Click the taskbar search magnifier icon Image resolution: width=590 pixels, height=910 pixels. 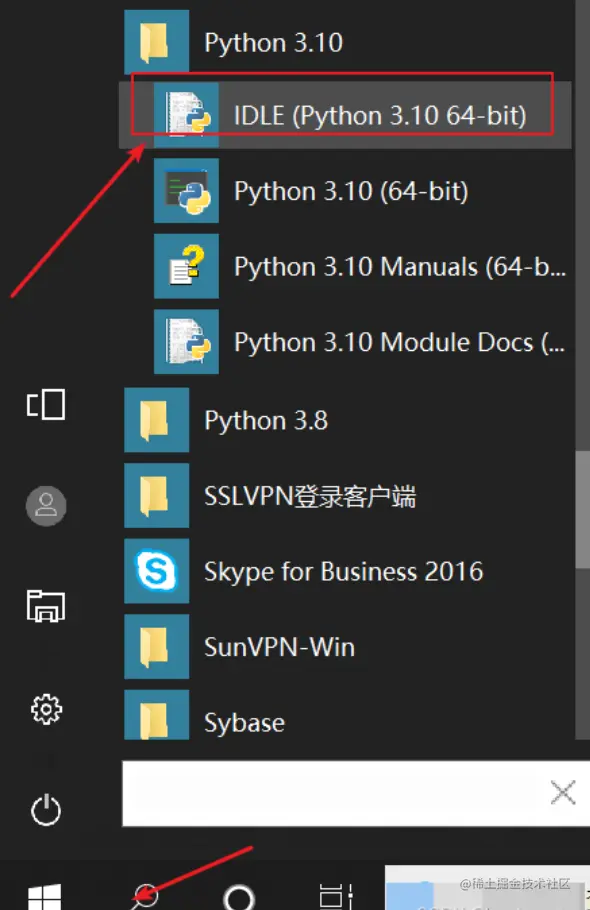pos(145,897)
